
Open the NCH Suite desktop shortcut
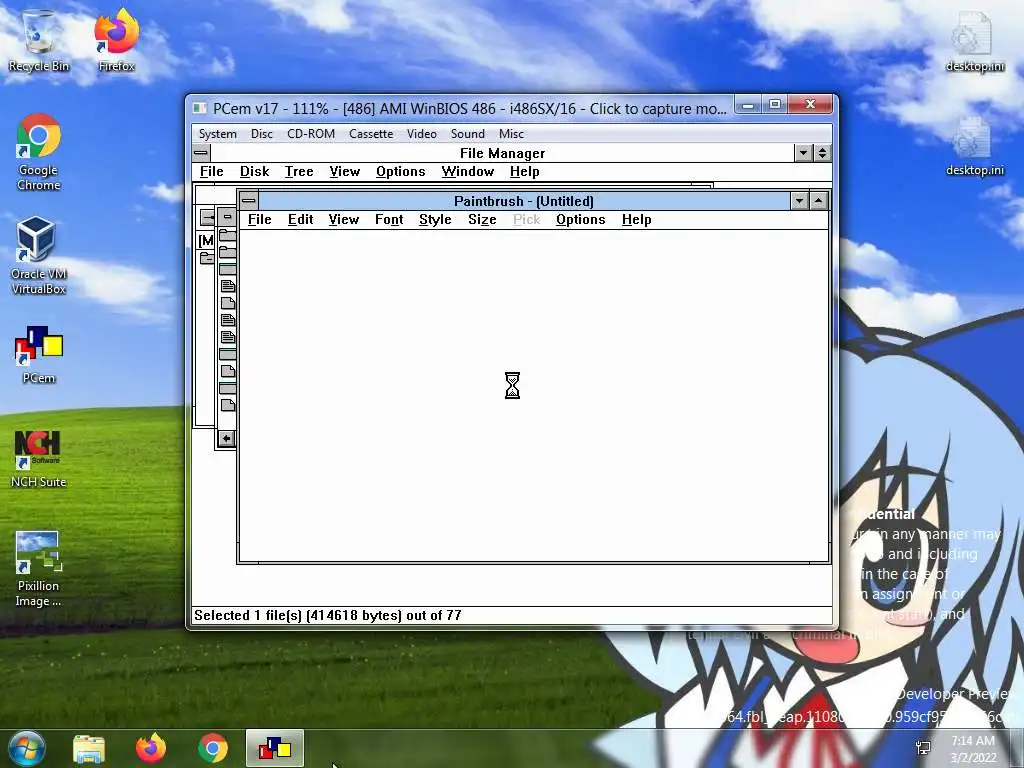pos(39,458)
